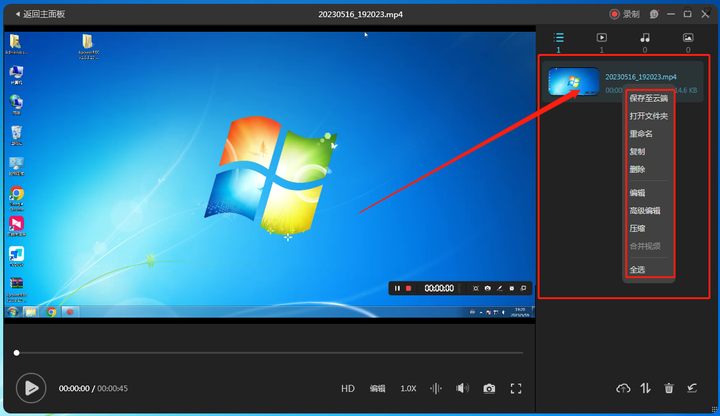Open the 1.0X playback speed selector

pyautogui.click(x=408, y=388)
